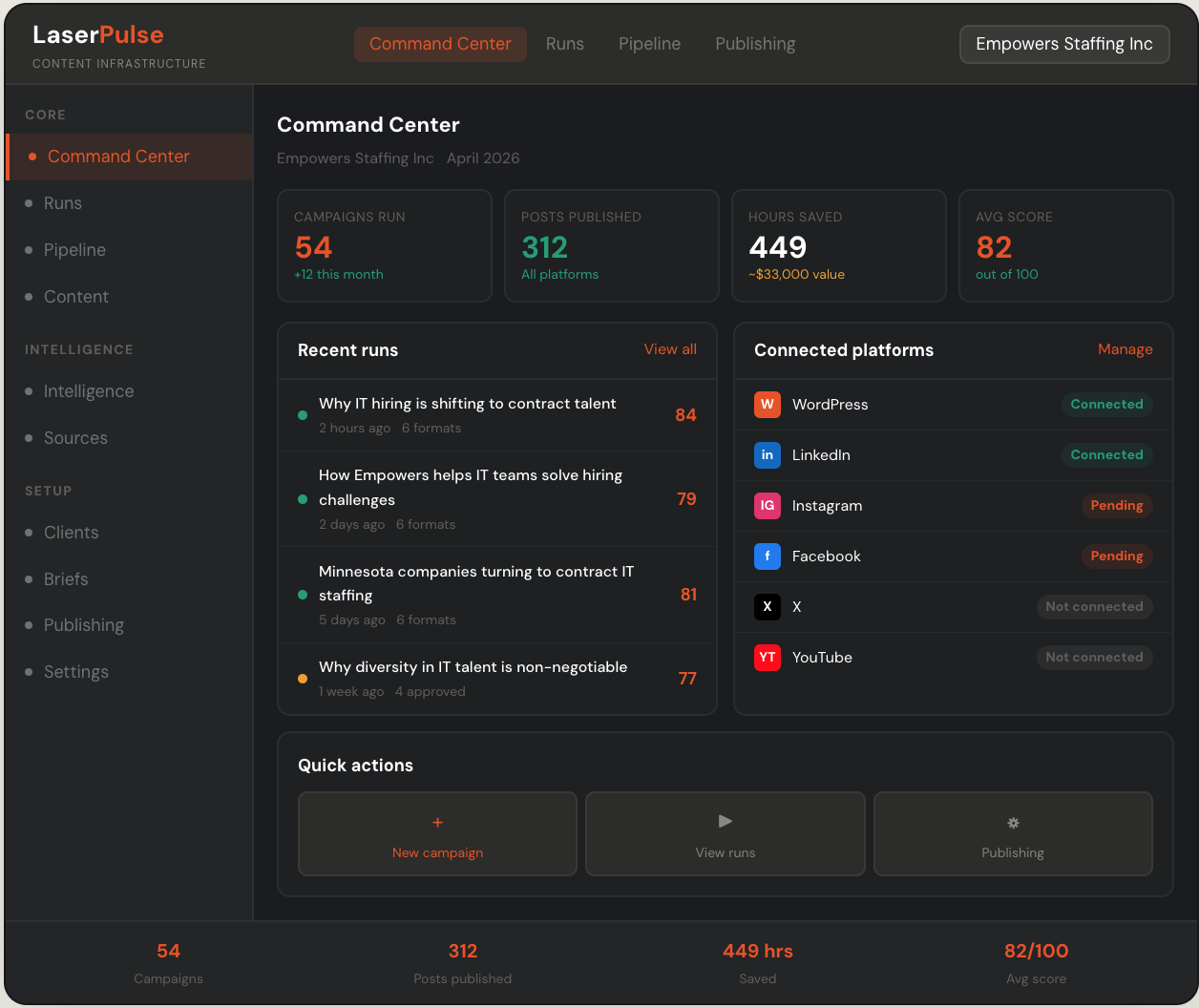Screen dimensions: 1199x1008
Task: Switch to the Runs top tab
Action: 564,44
